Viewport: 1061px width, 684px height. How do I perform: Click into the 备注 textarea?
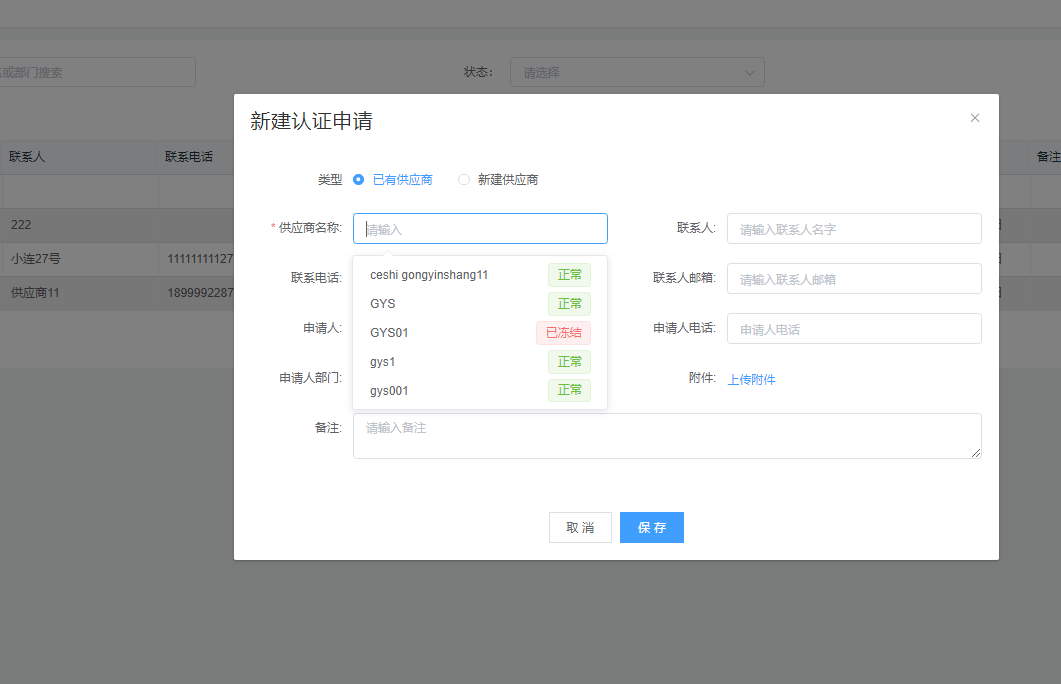click(666, 436)
